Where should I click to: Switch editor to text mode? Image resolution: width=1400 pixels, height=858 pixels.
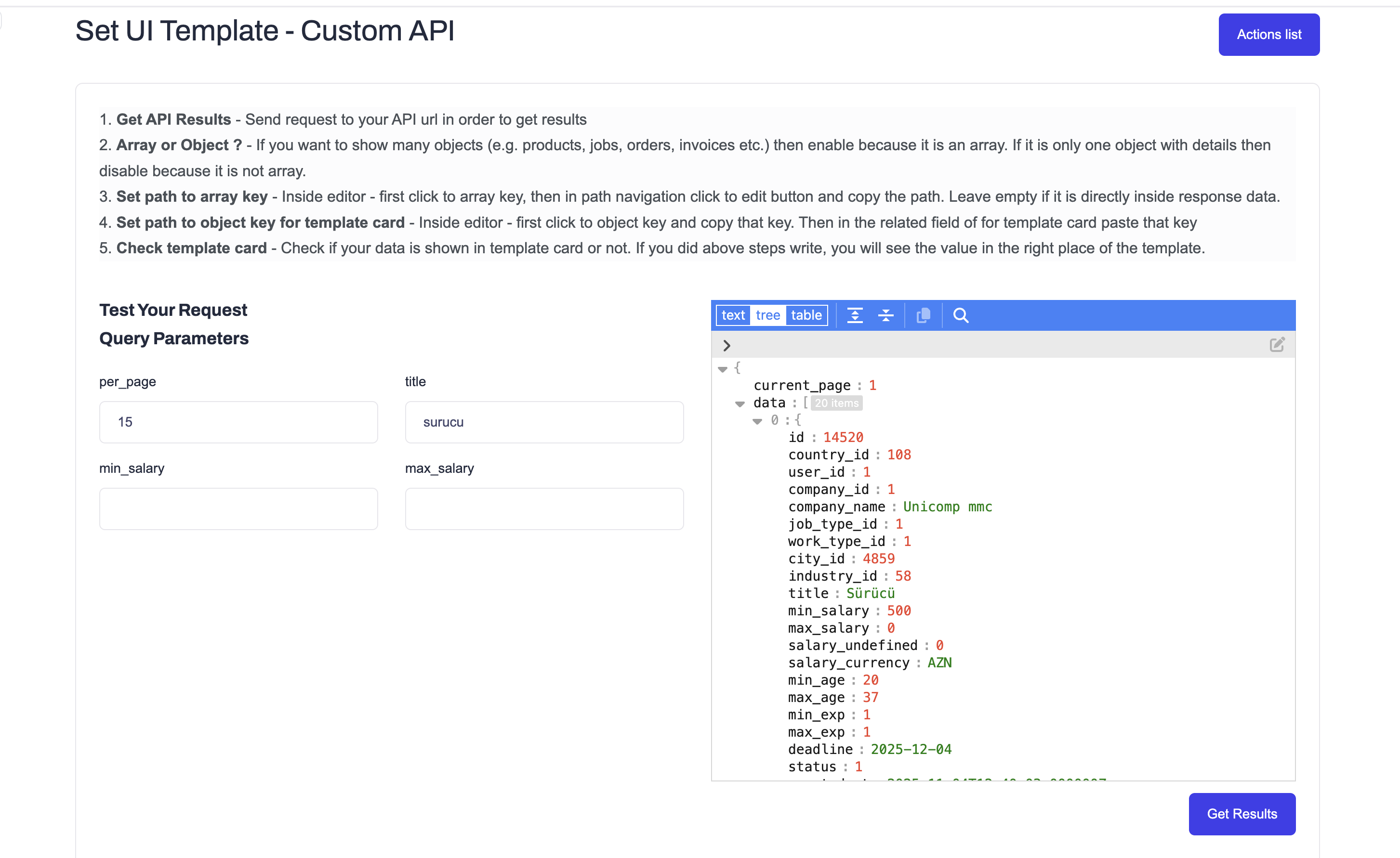tap(733, 315)
